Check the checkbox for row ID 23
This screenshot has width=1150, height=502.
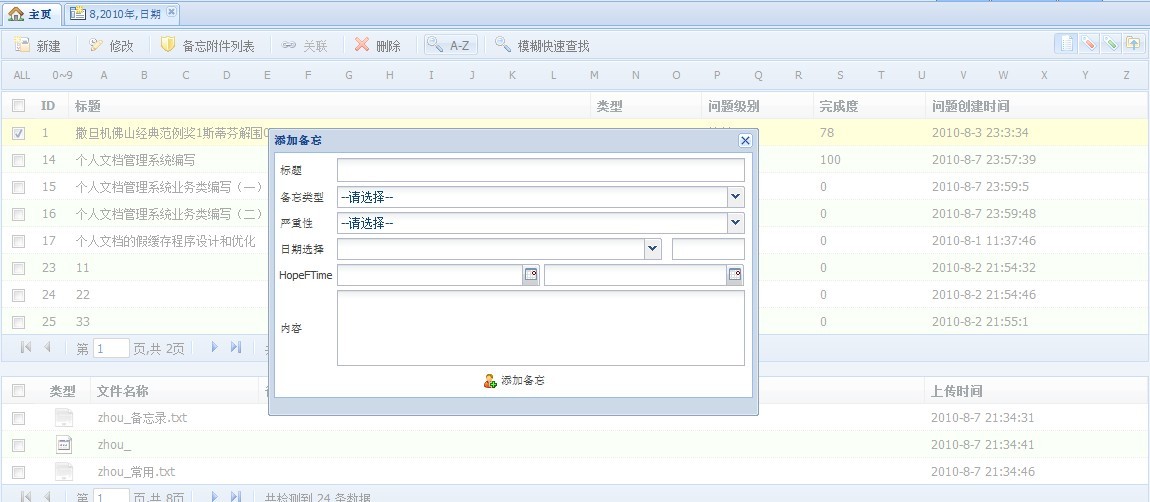click(18, 268)
